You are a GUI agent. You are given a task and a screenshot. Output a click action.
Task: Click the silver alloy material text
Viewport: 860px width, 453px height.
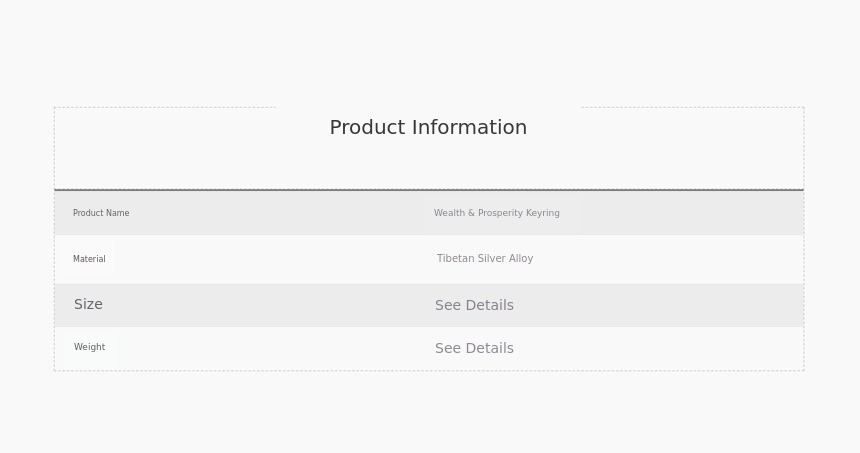[485, 259]
